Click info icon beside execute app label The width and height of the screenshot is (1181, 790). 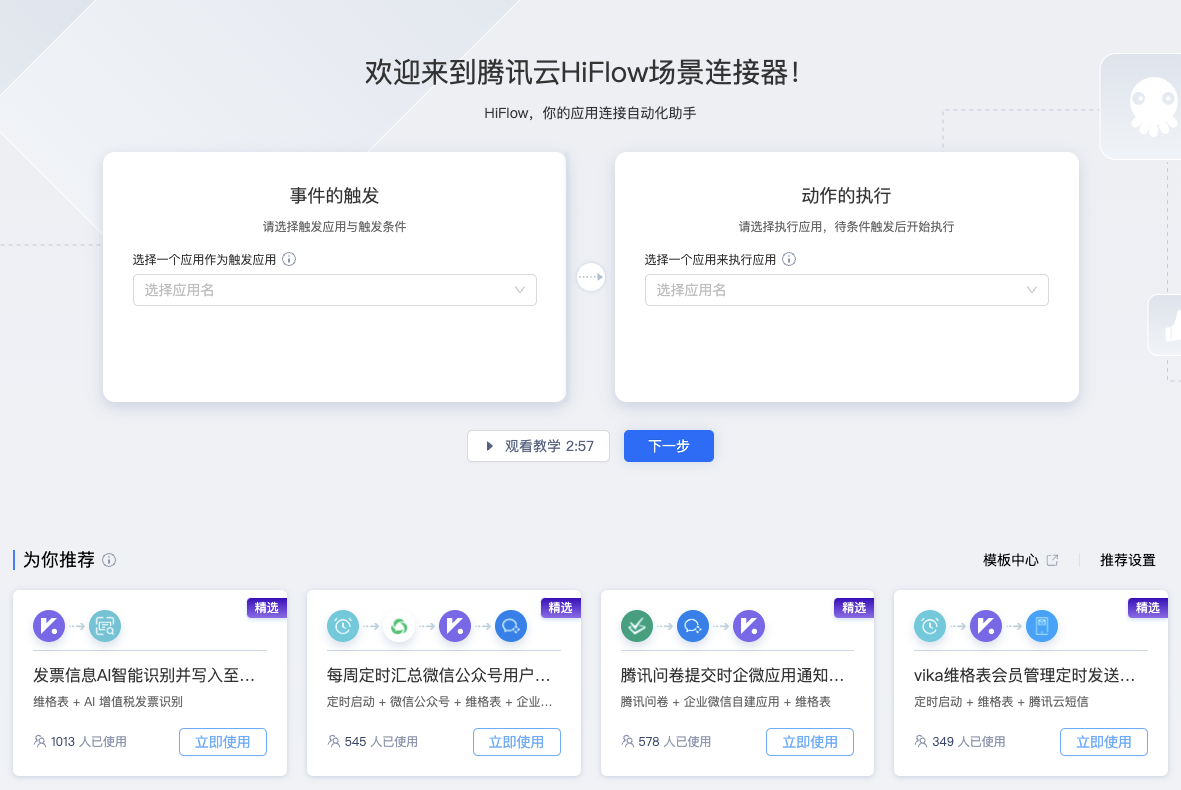(x=789, y=259)
